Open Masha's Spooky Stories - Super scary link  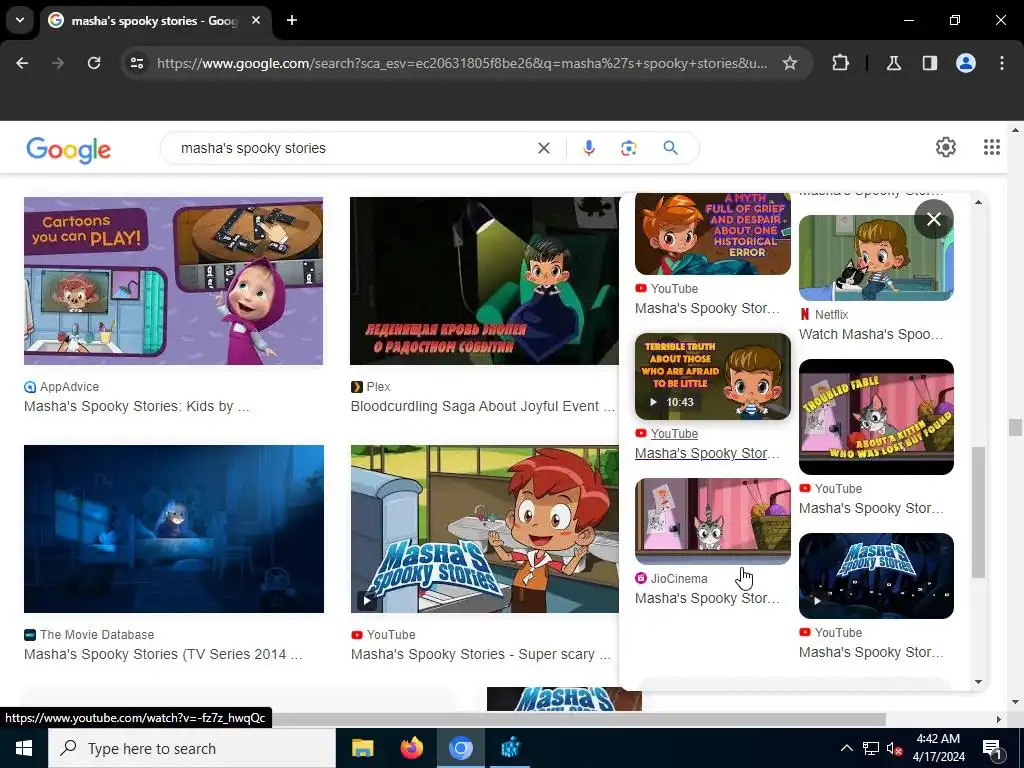point(481,654)
